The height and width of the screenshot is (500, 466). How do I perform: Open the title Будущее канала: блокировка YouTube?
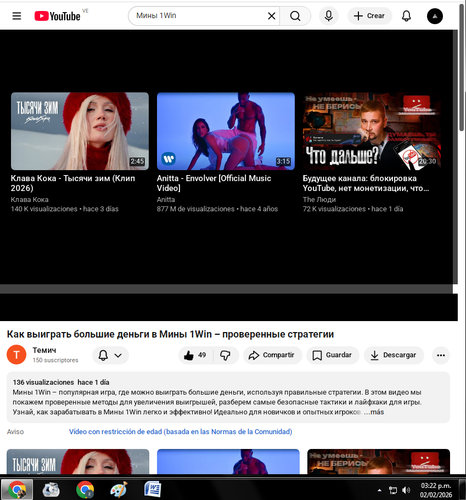coord(366,183)
